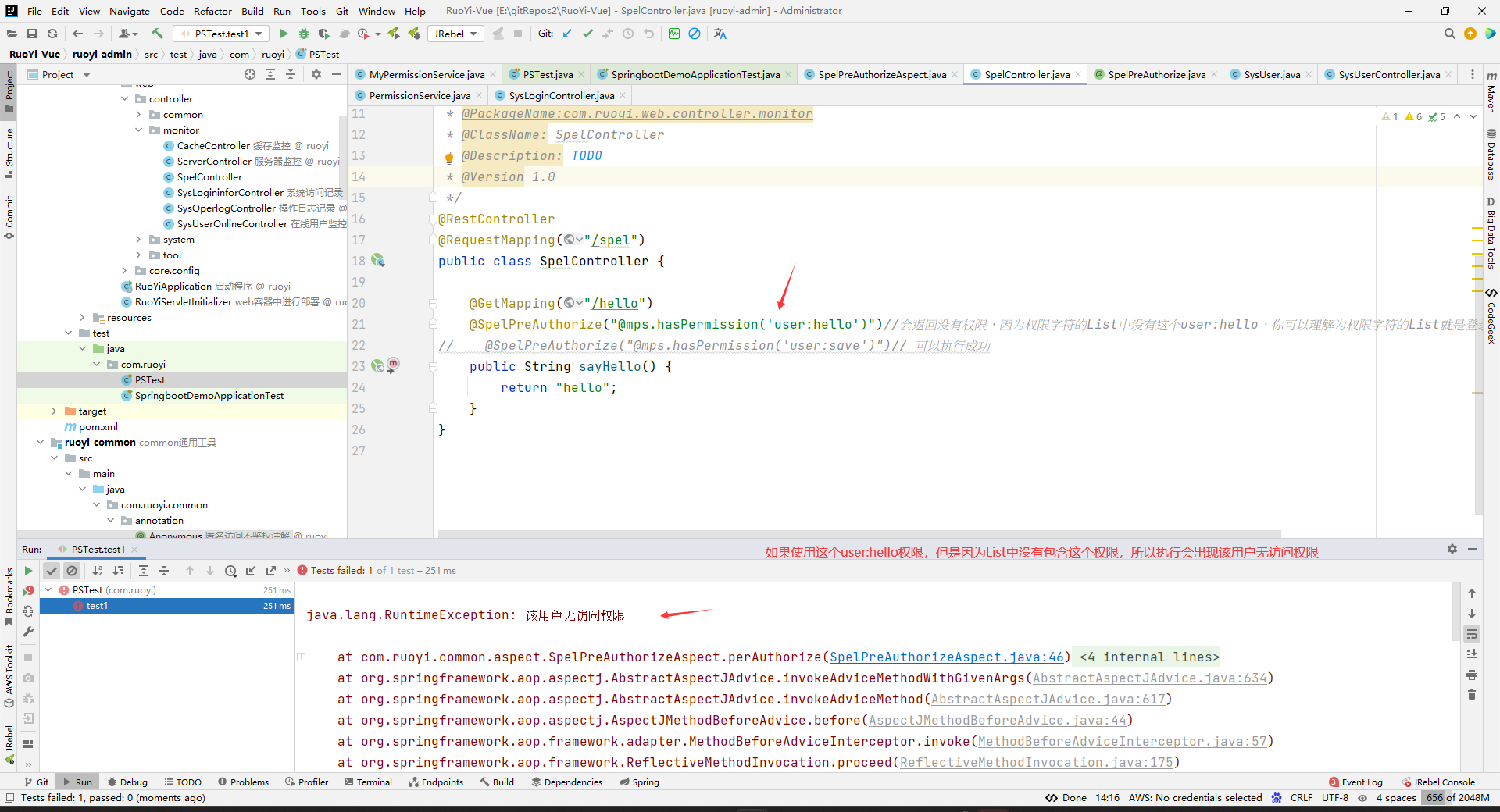This screenshot has width=1500, height=812.
Task: Commit changes with the green checkmark icon
Action: (x=587, y=34)
